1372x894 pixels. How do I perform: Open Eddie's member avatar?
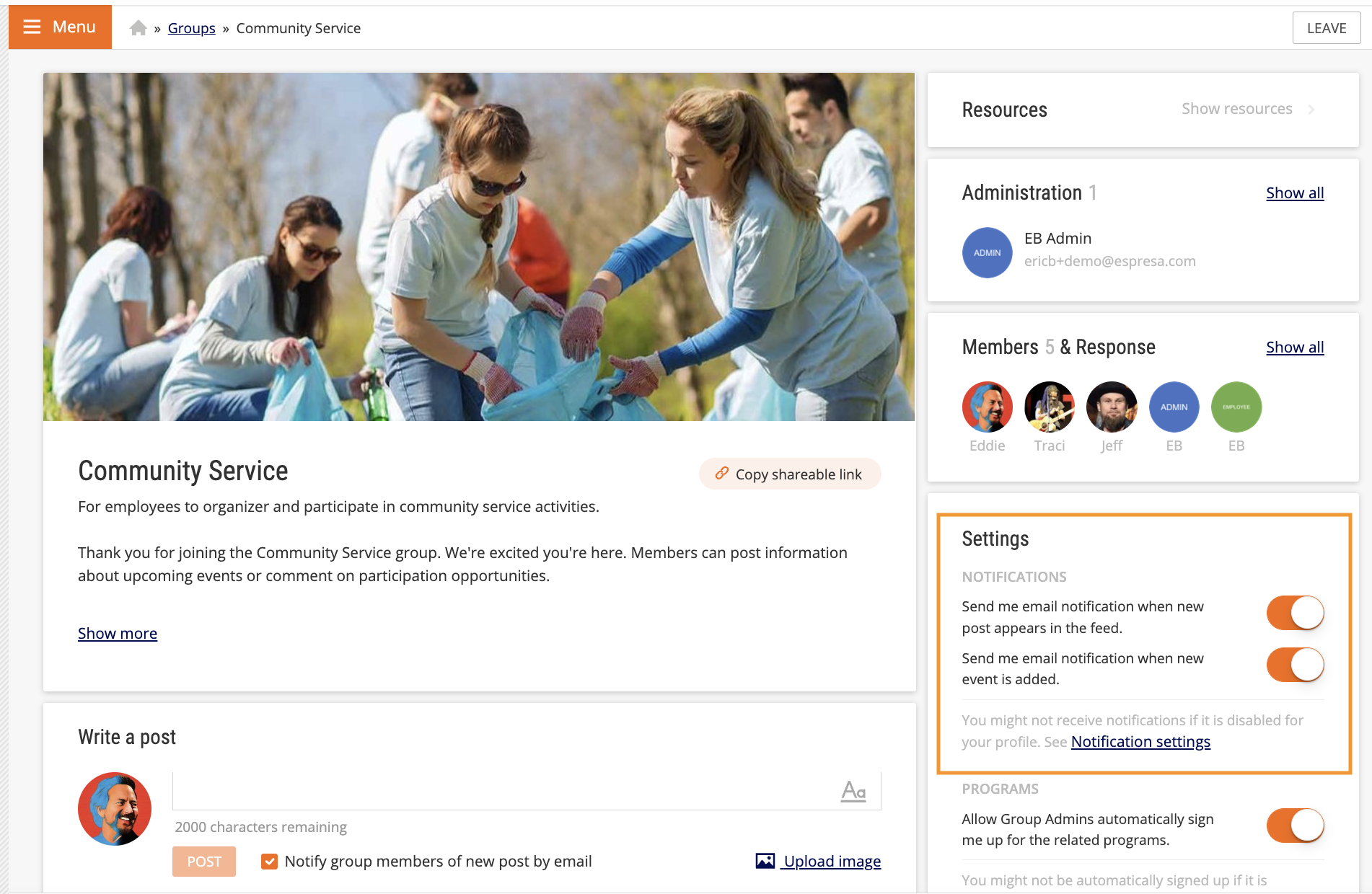(x=987, y=407)
